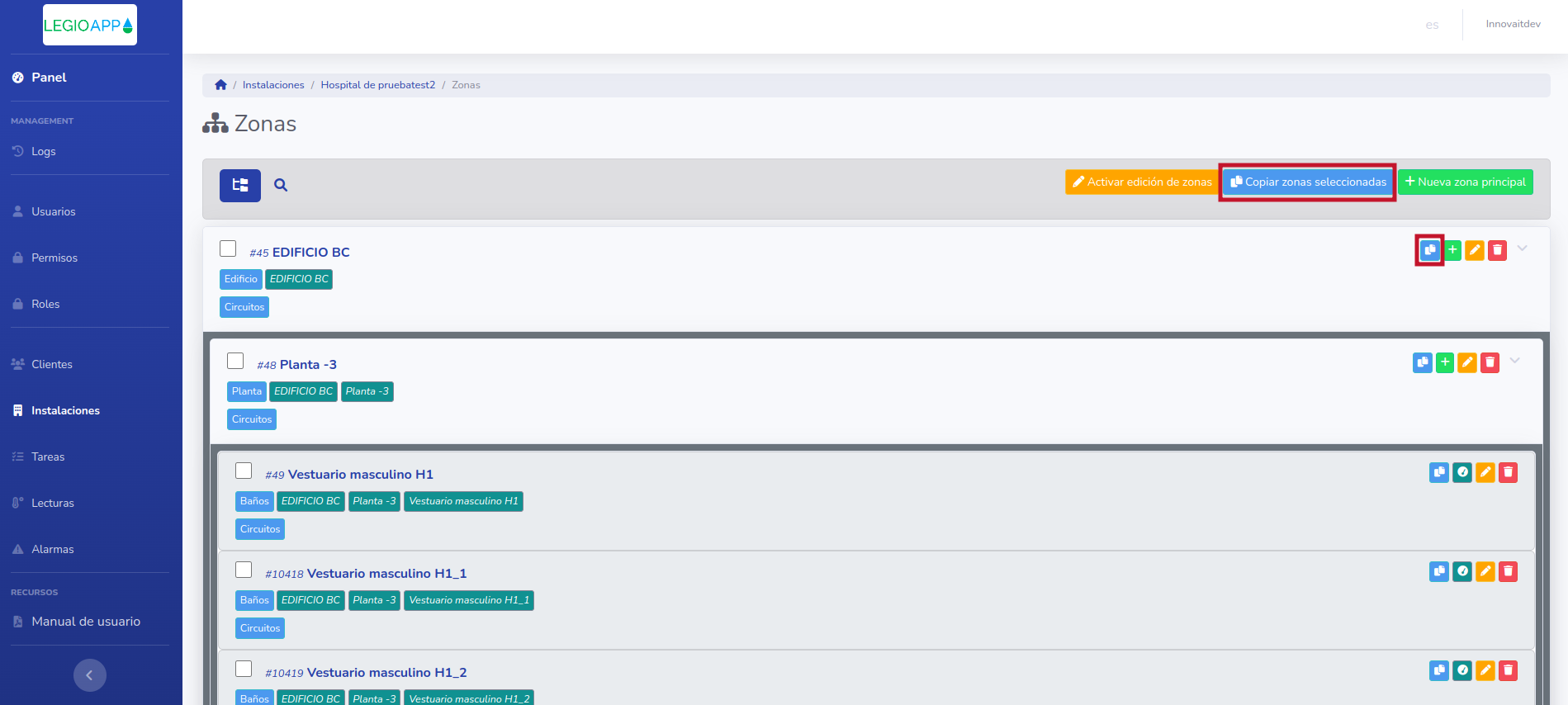This screenshot has width=1568, height=705.
Task: Delete Vestuario masculino H1_2 with trash icon
Action: (1508, 670)
